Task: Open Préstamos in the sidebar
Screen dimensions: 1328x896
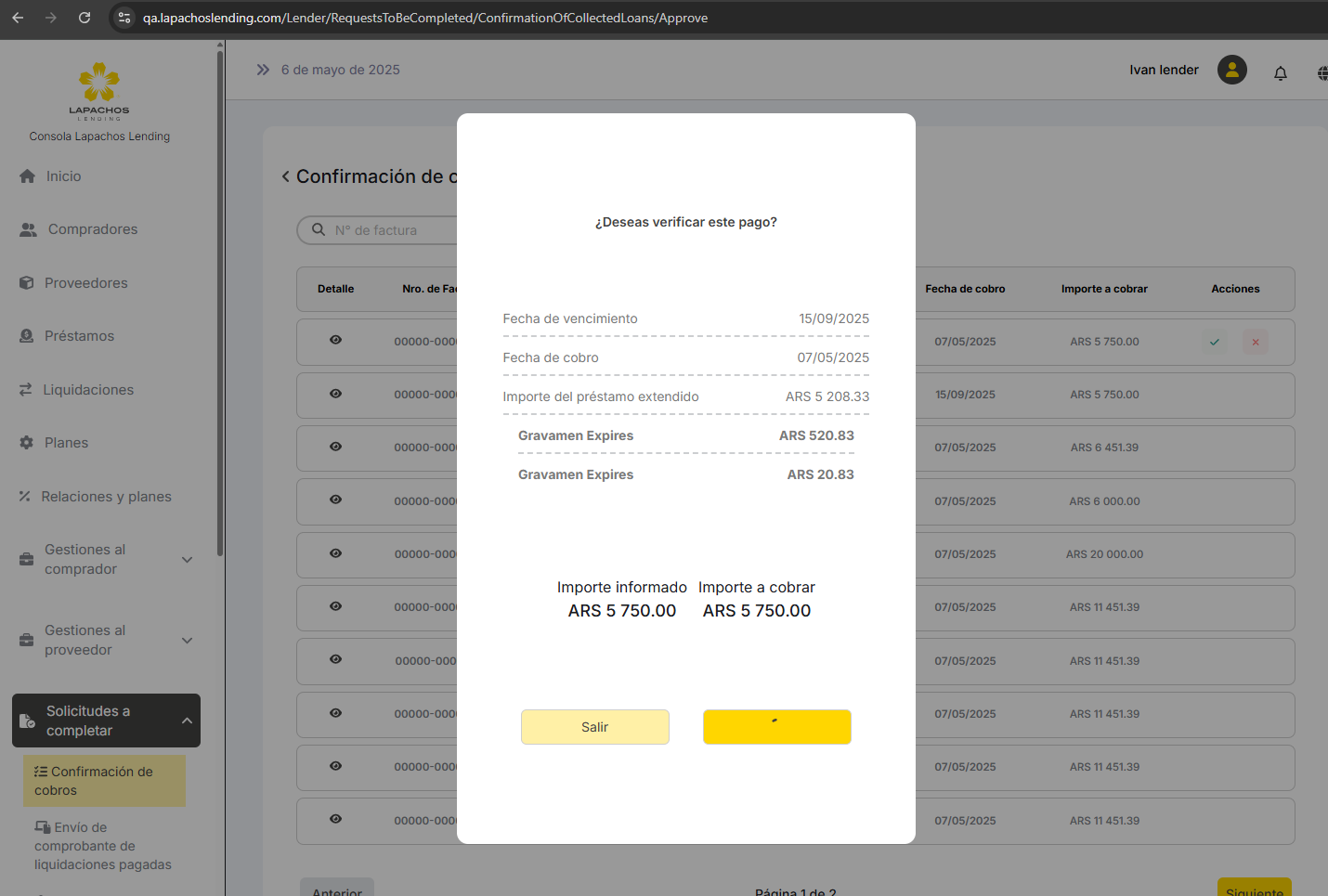Action: pyautogui.click(x=79, y=336)
